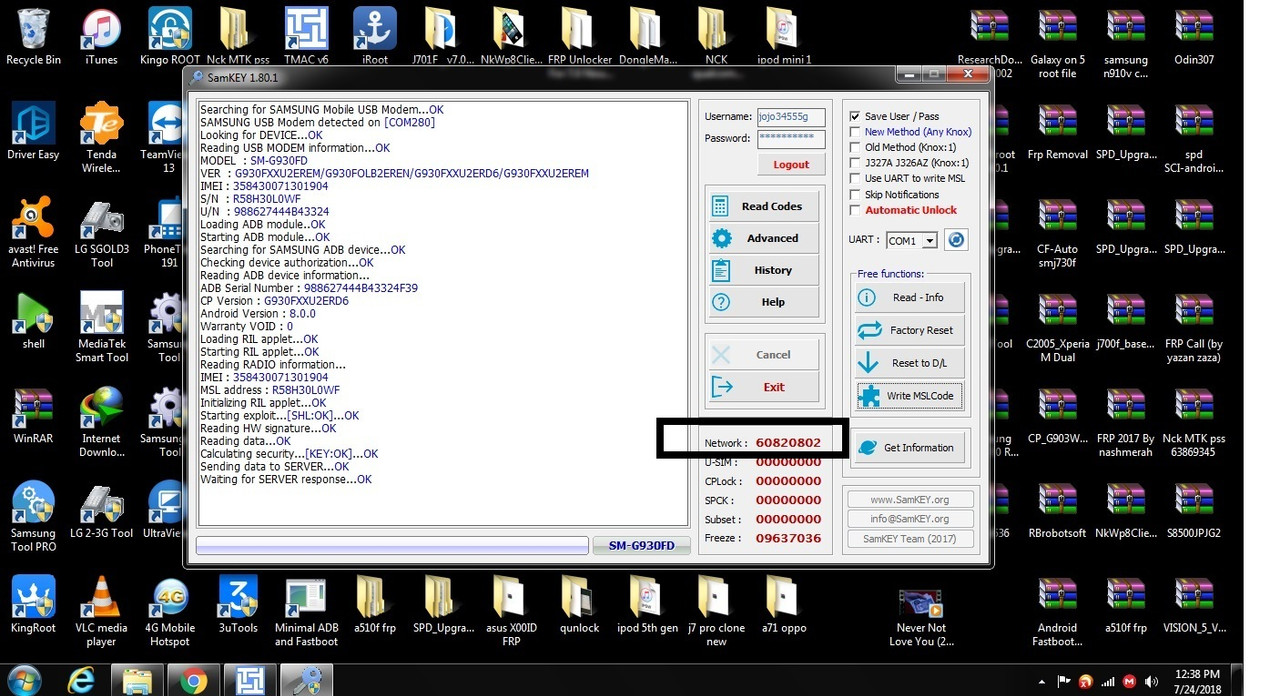
Task: Toggle the Save User / Pass checkbox
Action: (x=855, y=116)
